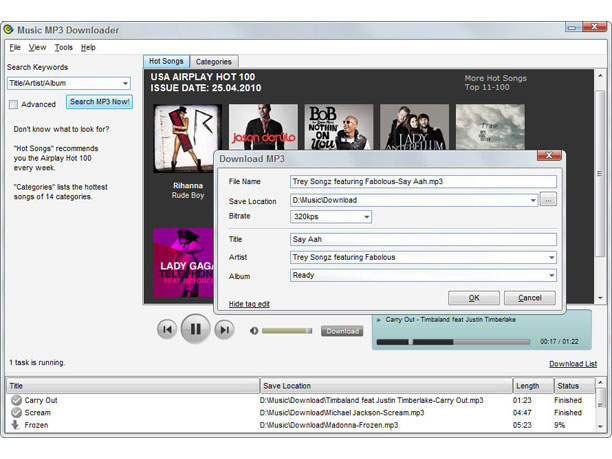This screenshot has width=612, height=459.
Task: Open the Help menu
Action: click(88, 48)
